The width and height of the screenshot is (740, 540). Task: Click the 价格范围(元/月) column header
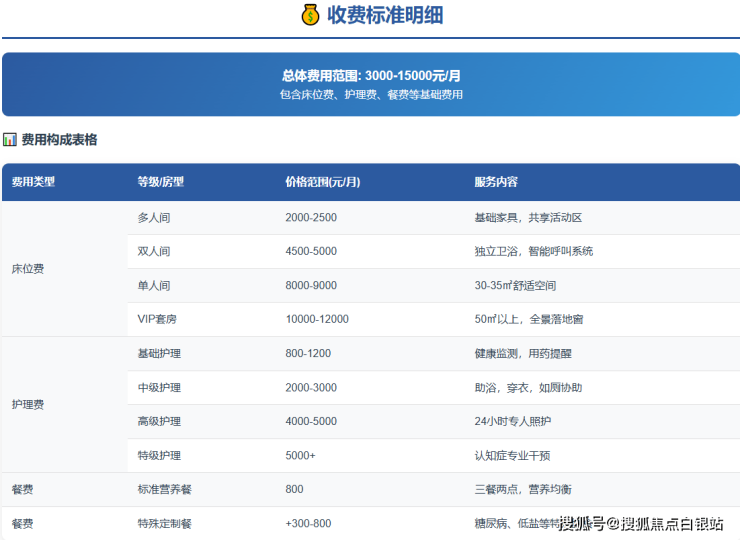322,182
